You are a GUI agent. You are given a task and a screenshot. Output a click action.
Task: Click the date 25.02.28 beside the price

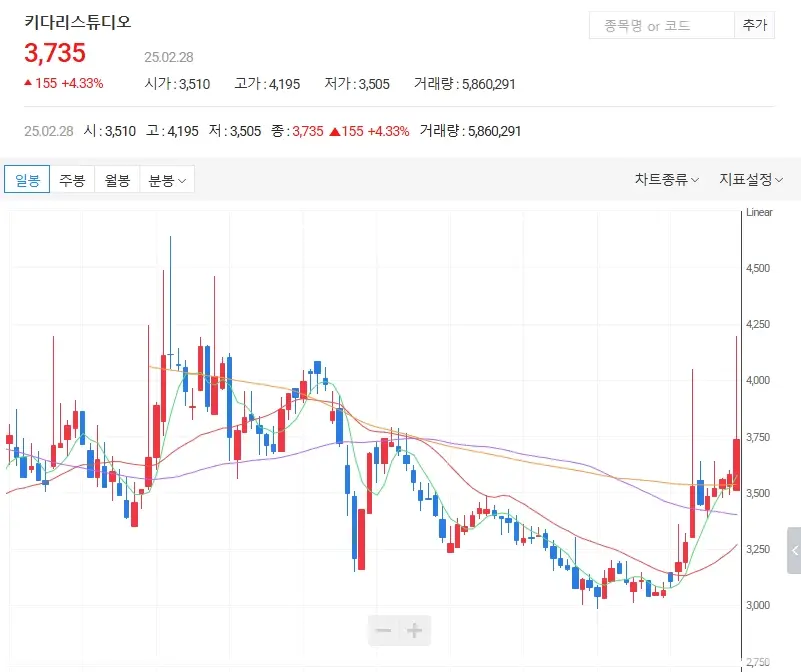point(169,57)
